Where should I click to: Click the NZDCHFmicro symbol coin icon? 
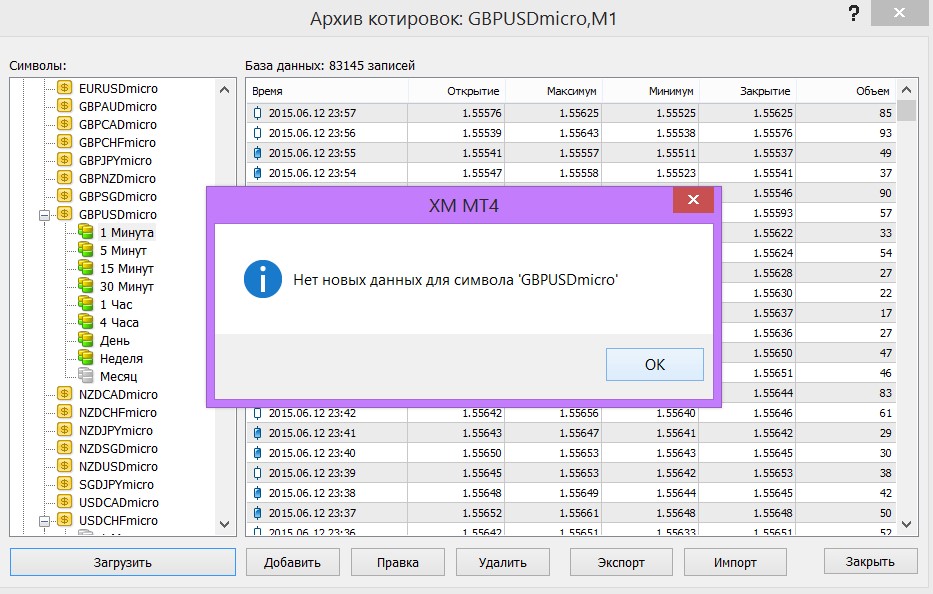tap(64, 412)
